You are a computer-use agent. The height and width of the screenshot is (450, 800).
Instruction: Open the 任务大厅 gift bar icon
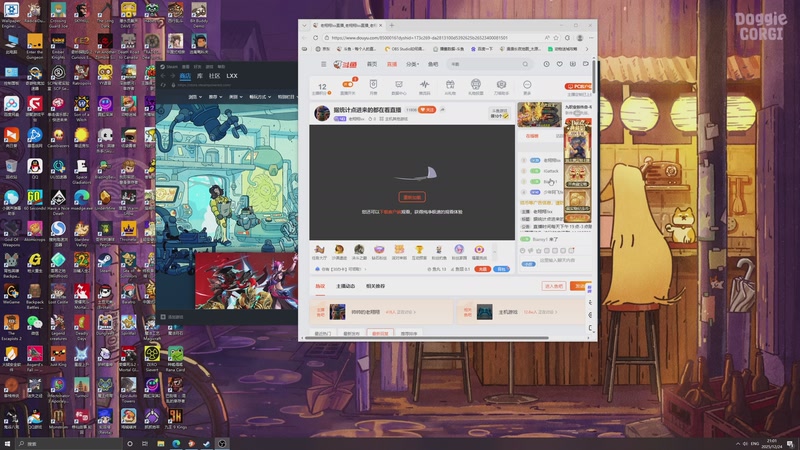point(319,249)
